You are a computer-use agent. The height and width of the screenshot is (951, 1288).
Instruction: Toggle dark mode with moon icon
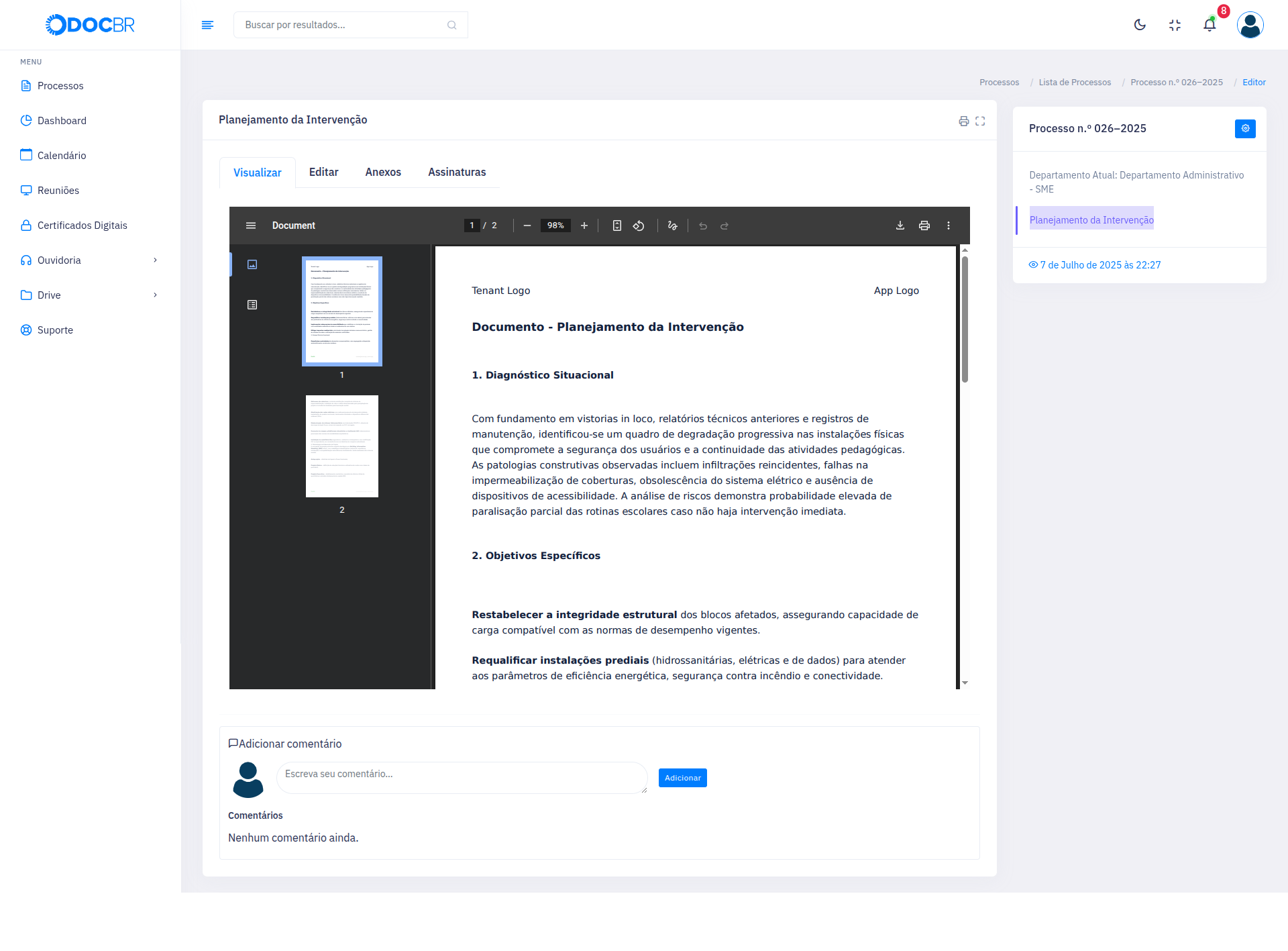1140,25
